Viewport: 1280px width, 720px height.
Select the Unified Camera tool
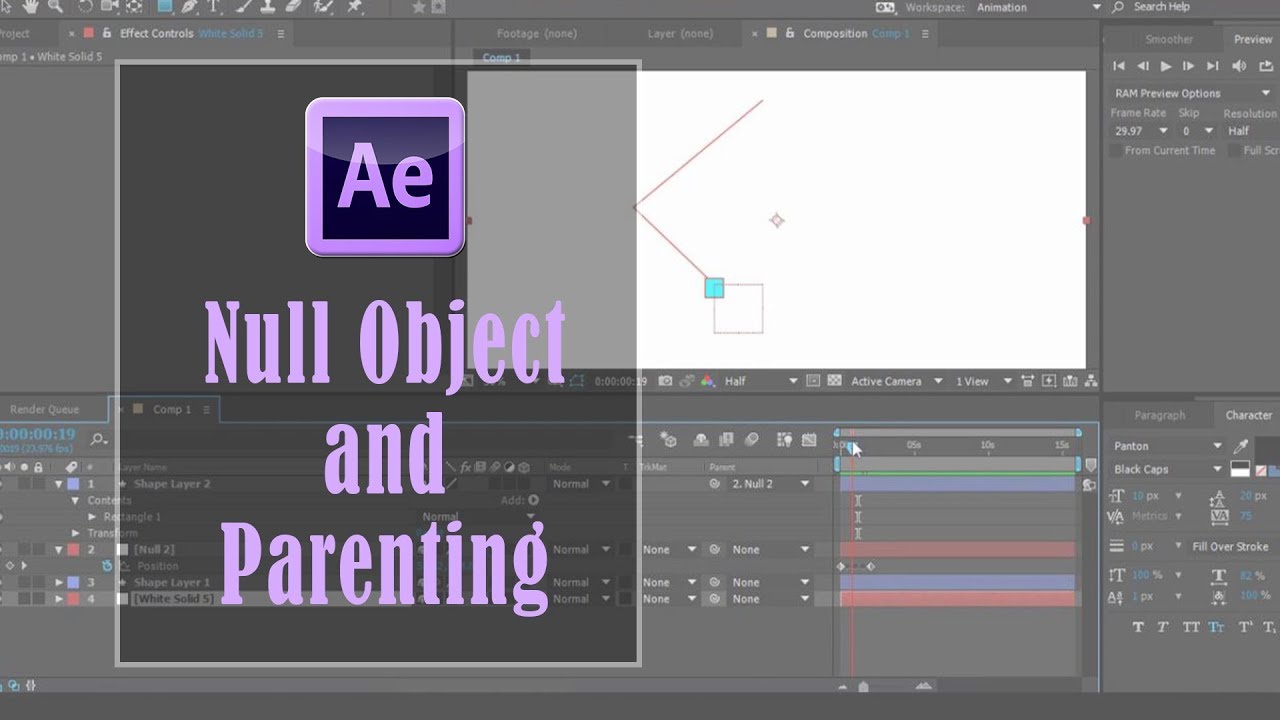pyautogui.click(x=109, y=6)
